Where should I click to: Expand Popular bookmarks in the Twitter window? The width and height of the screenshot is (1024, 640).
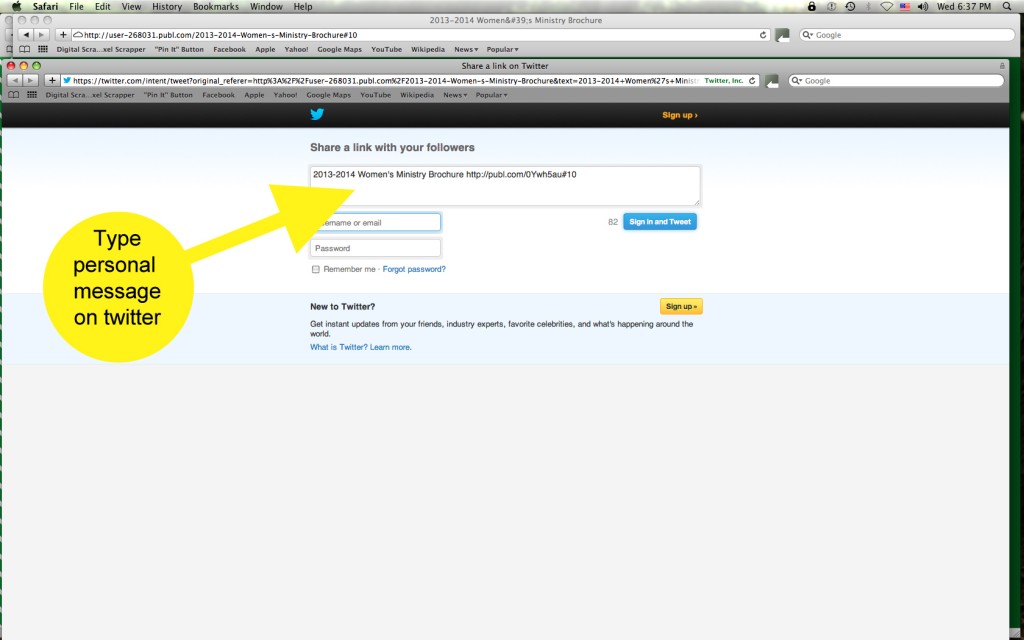(x=491, y=95)
